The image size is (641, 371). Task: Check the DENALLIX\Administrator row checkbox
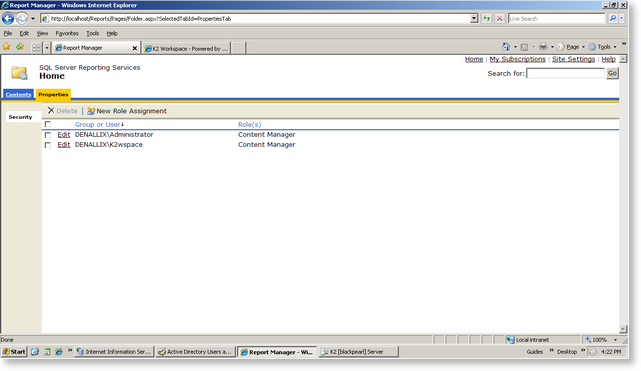(48, 135)
